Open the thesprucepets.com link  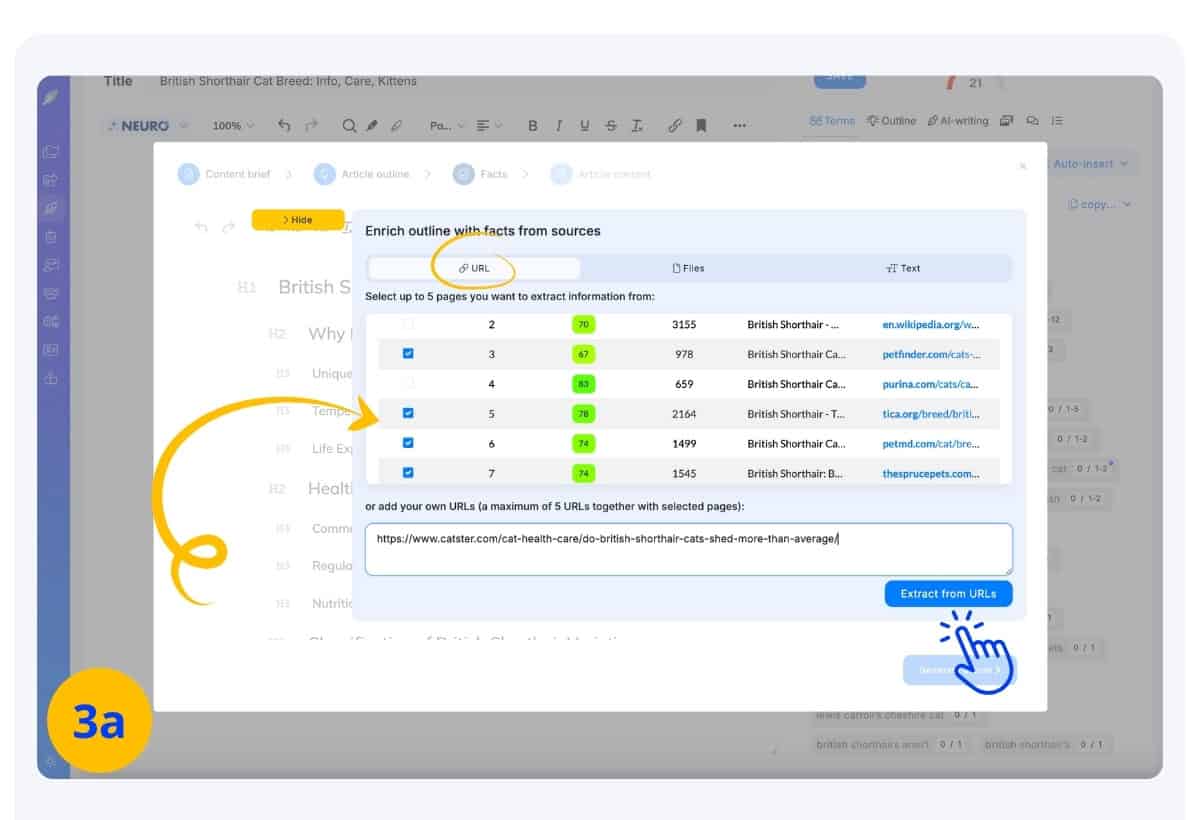(x=931, y=474)
